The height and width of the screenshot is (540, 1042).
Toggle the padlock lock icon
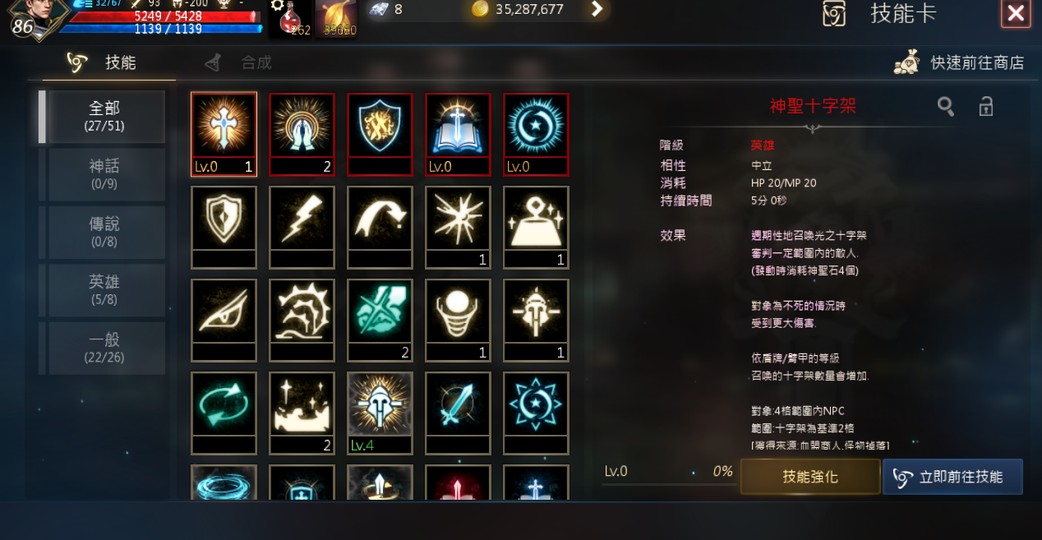click(986, 106)
